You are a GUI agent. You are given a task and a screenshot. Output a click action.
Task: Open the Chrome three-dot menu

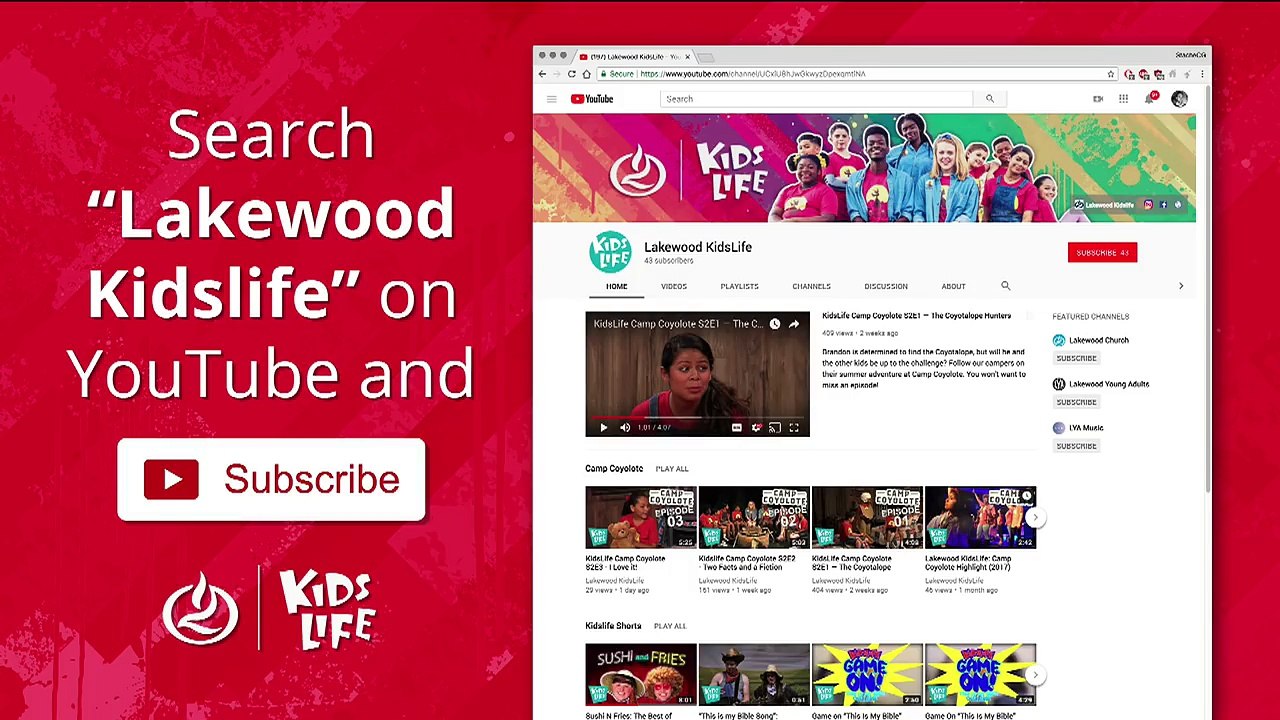[x=1202, y=74]
